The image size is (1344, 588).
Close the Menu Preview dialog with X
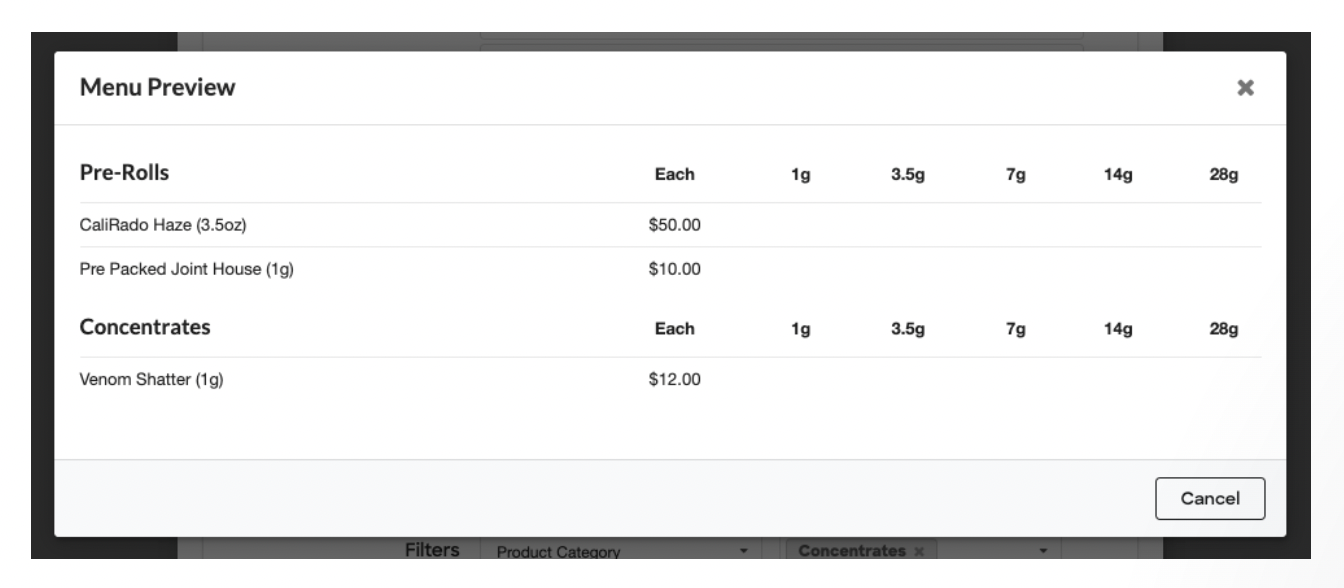1245,88
